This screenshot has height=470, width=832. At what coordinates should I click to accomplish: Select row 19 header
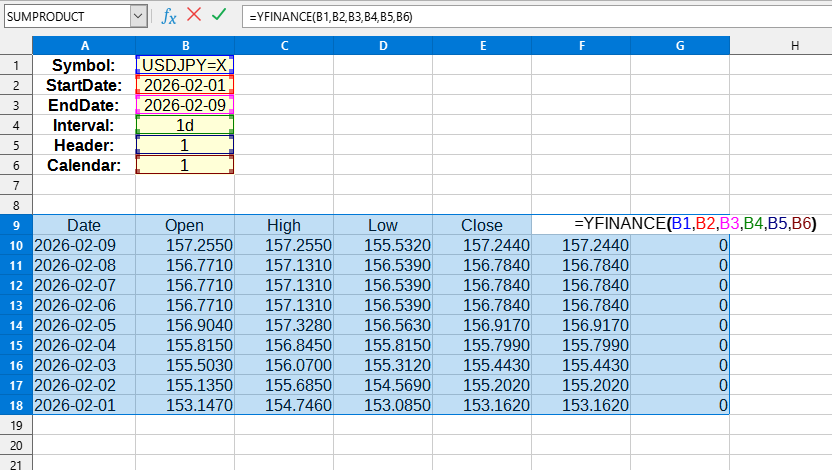16,425
